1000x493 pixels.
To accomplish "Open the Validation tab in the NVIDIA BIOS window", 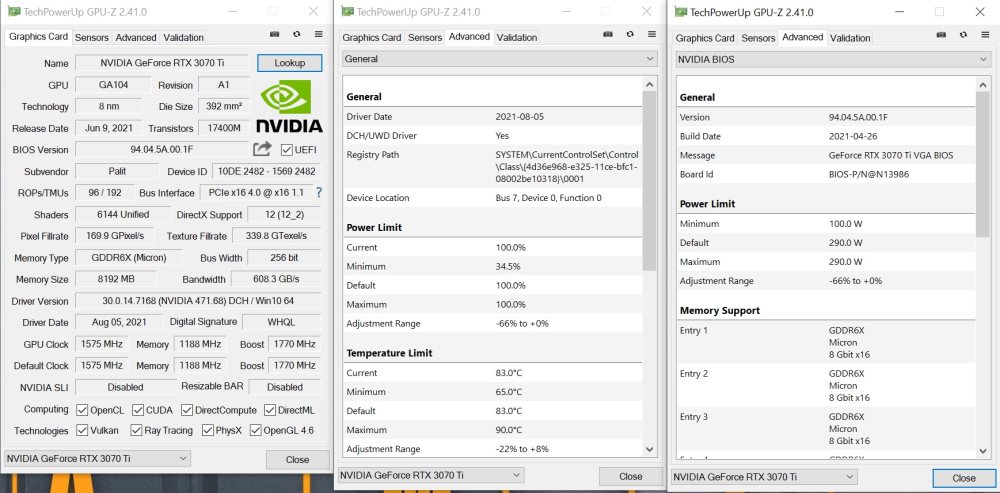I will [x=850, y=38].
